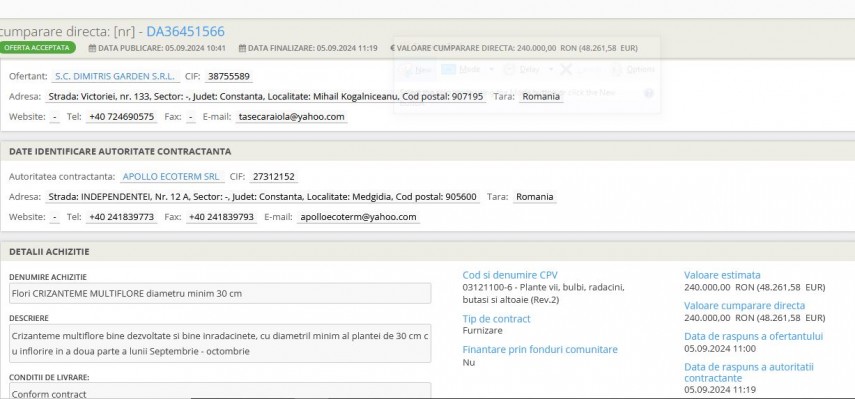Open the DA36451566 direct purchase link
Screen dimensions: 855x399
click(x=185, y=32)
